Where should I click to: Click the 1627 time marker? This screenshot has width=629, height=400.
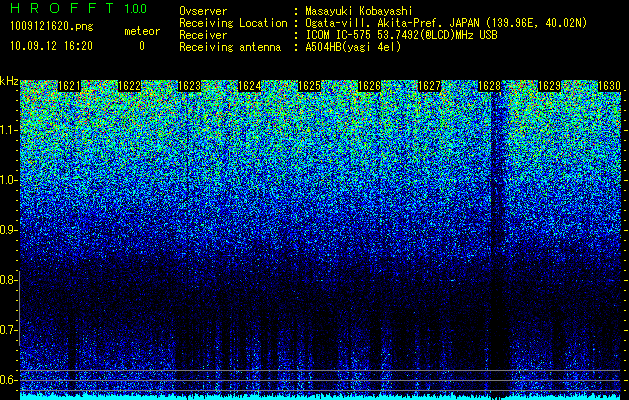[x=429, y=86]
